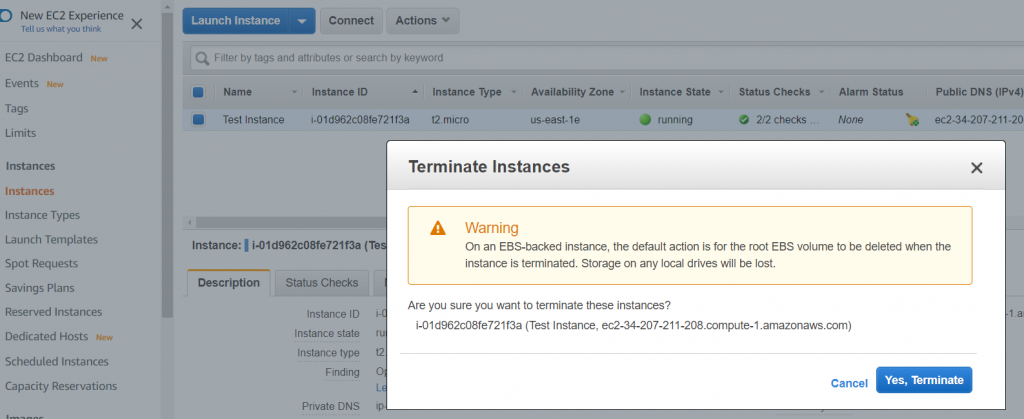Open Launch Templates in the sidebar
1024x419 pixels.
click(x=51, y=240)
